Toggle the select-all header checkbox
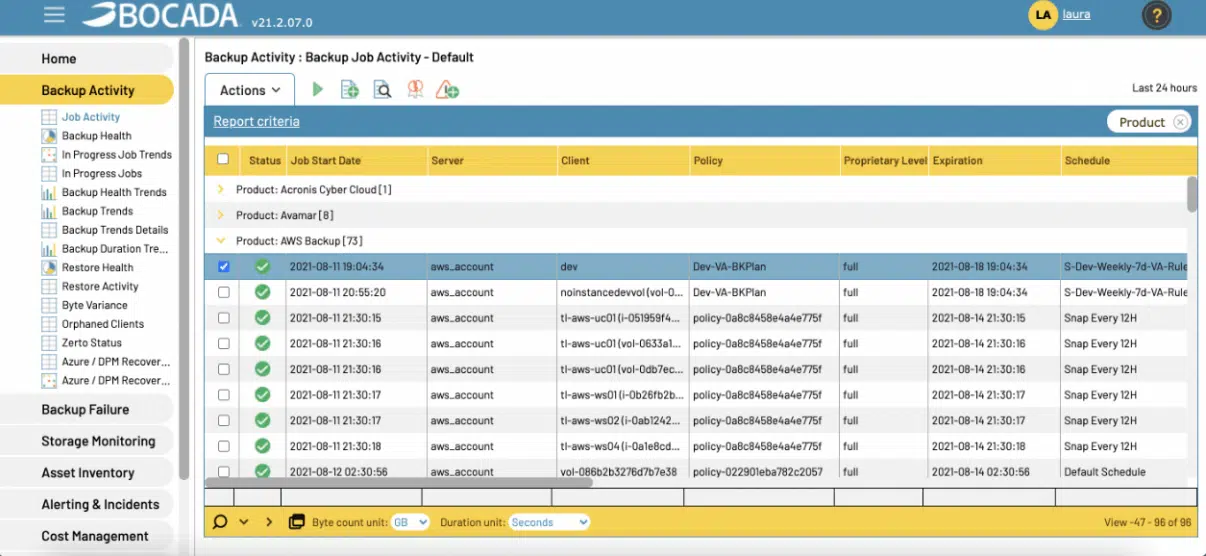The image size is (1206, 556). pyautogui.click(x=223, y=159)
